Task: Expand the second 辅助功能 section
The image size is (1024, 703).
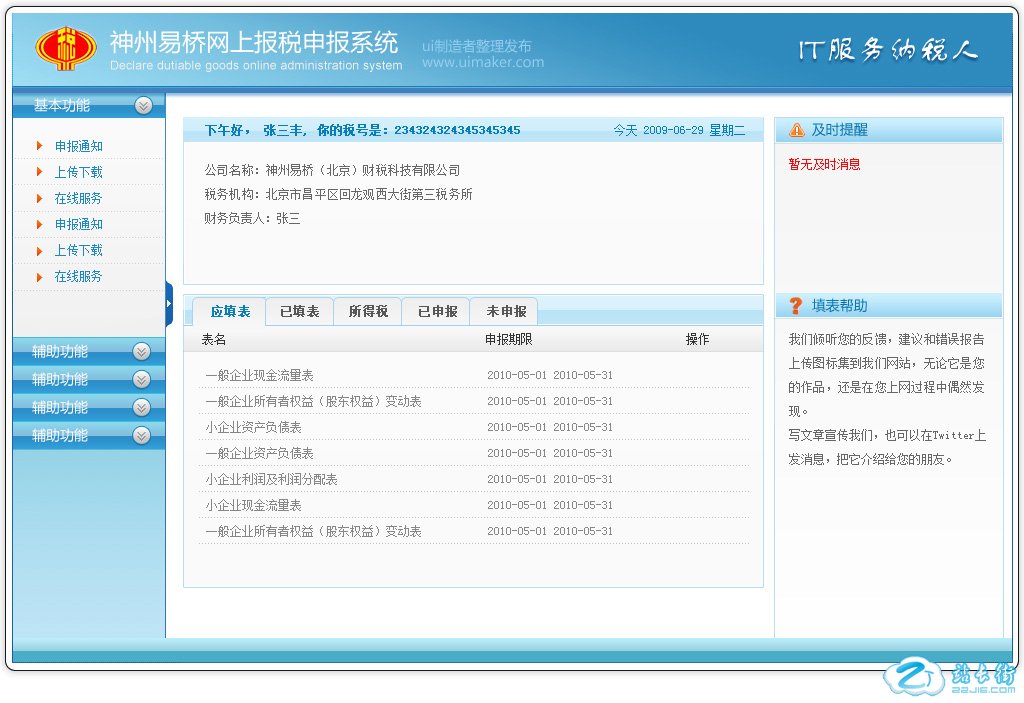Action: tap(141, 379)
